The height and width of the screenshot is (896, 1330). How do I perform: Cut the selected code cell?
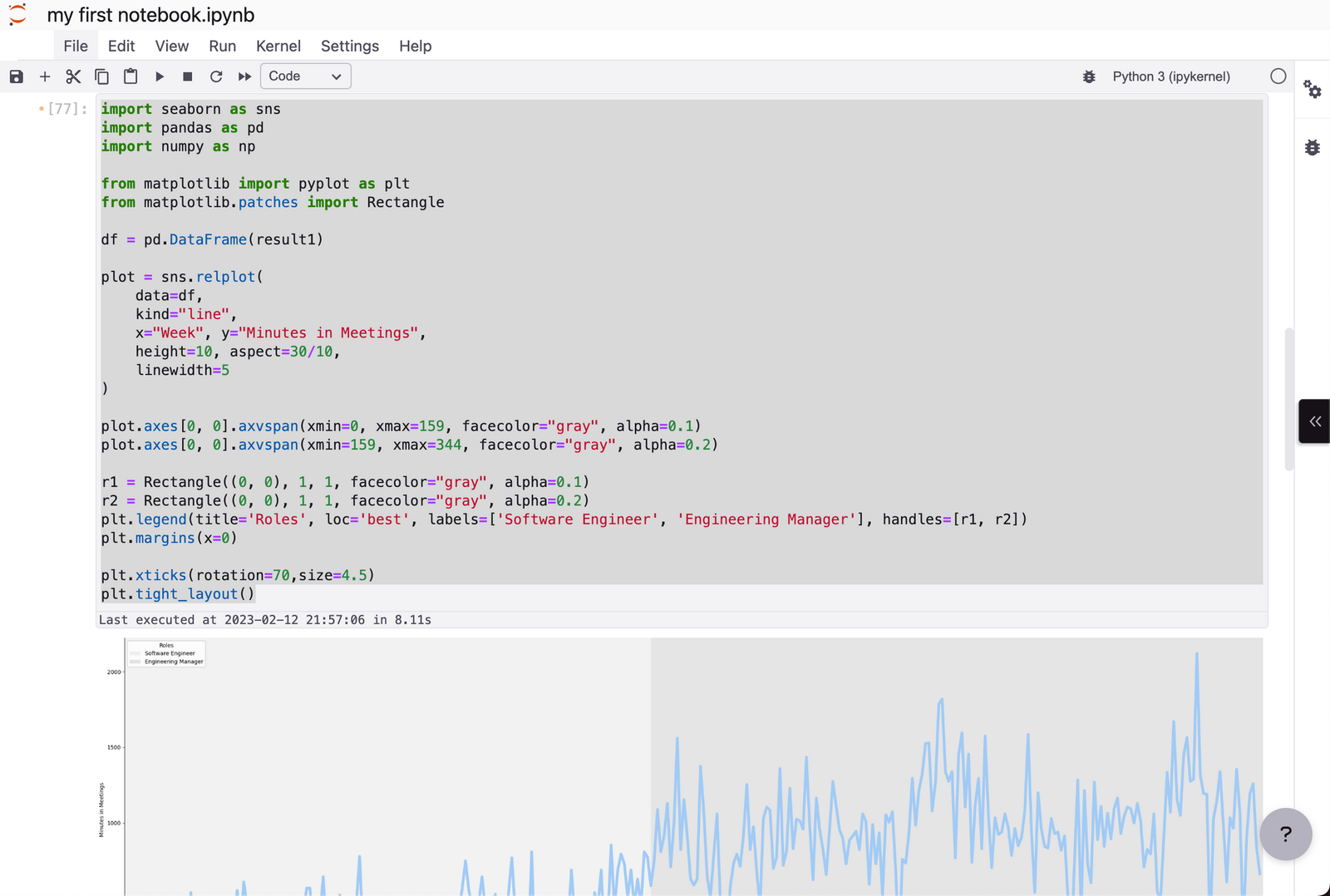[73, 76]
